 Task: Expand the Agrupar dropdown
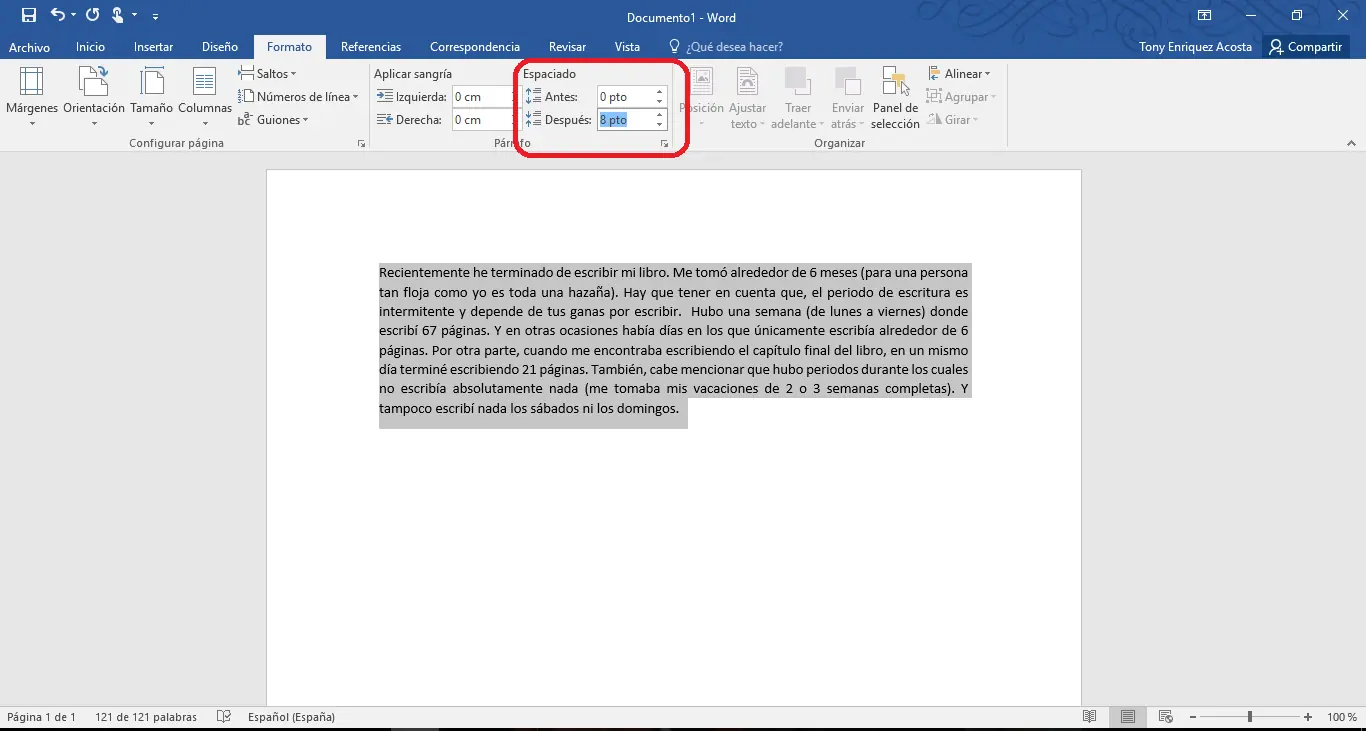959,97
